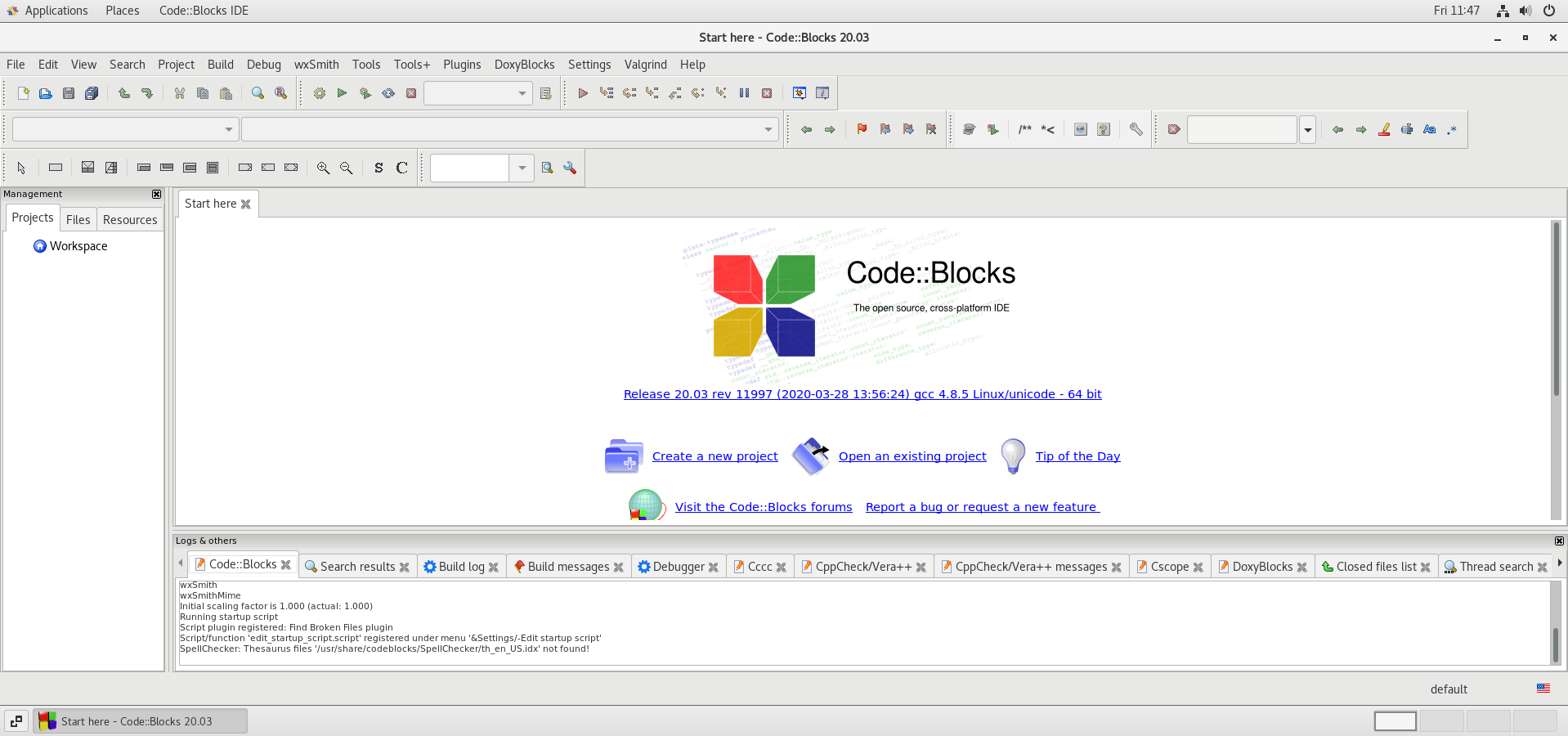The width and height of the screenshot is (1568, 736).
Task: Switch to the Files tab in Management
Action: coord(78,219)
